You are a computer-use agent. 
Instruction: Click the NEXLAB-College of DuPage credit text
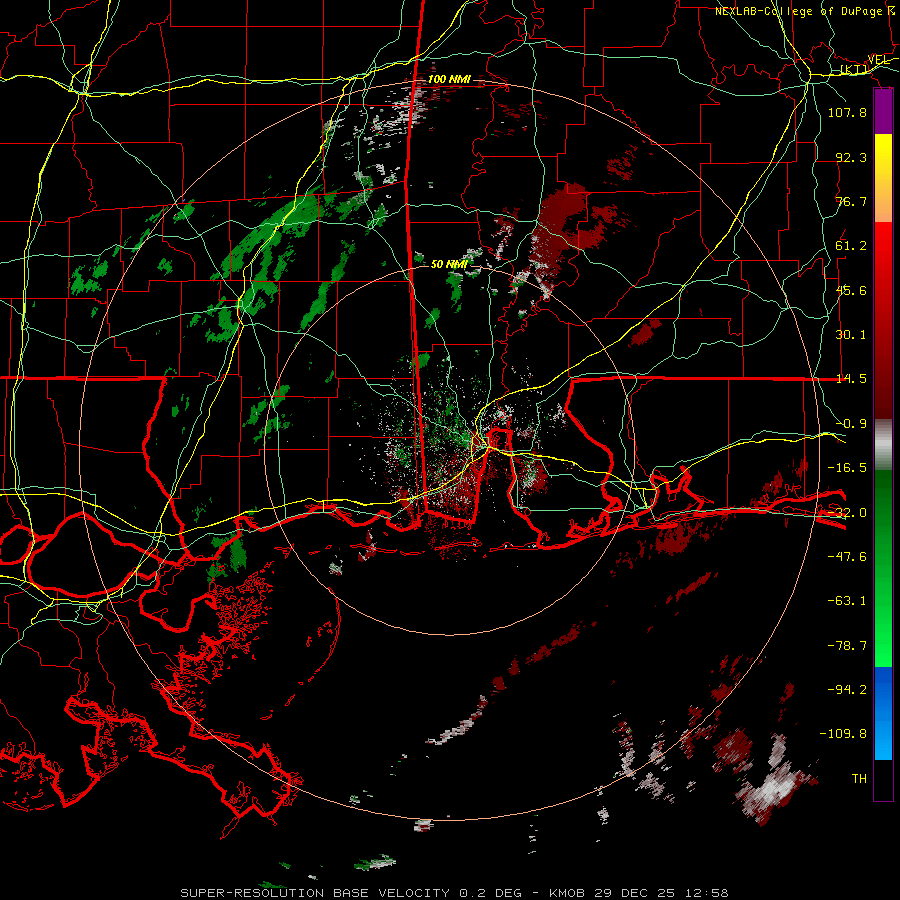tap(805, 11)
